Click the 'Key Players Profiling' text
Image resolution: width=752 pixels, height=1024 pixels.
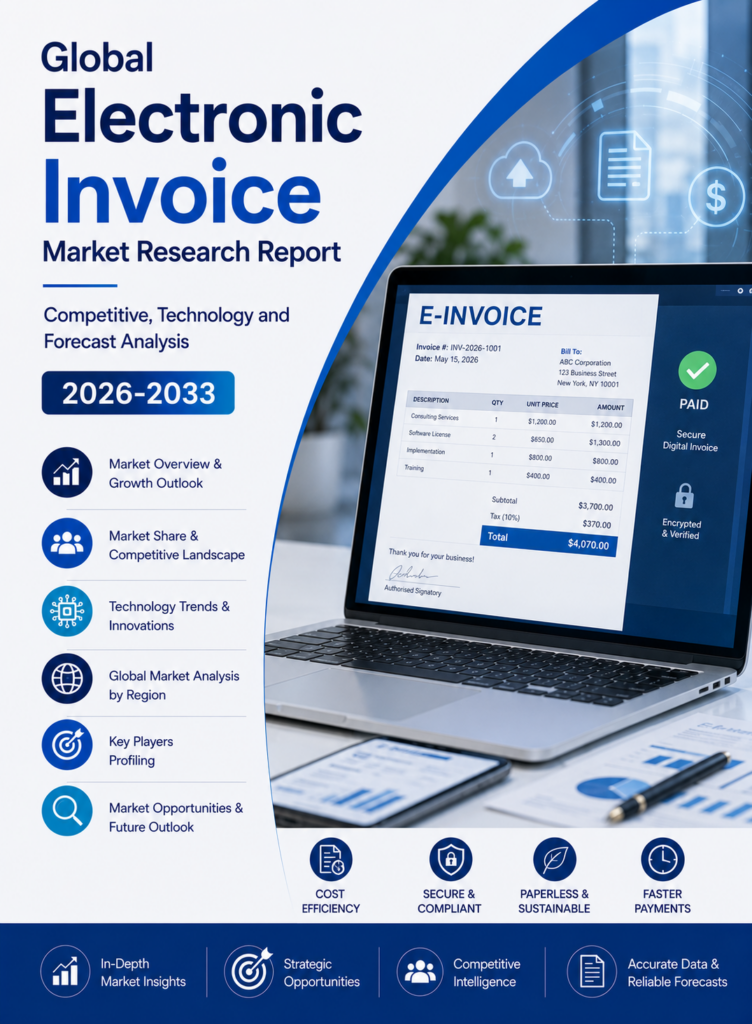[x=141, y=751]
